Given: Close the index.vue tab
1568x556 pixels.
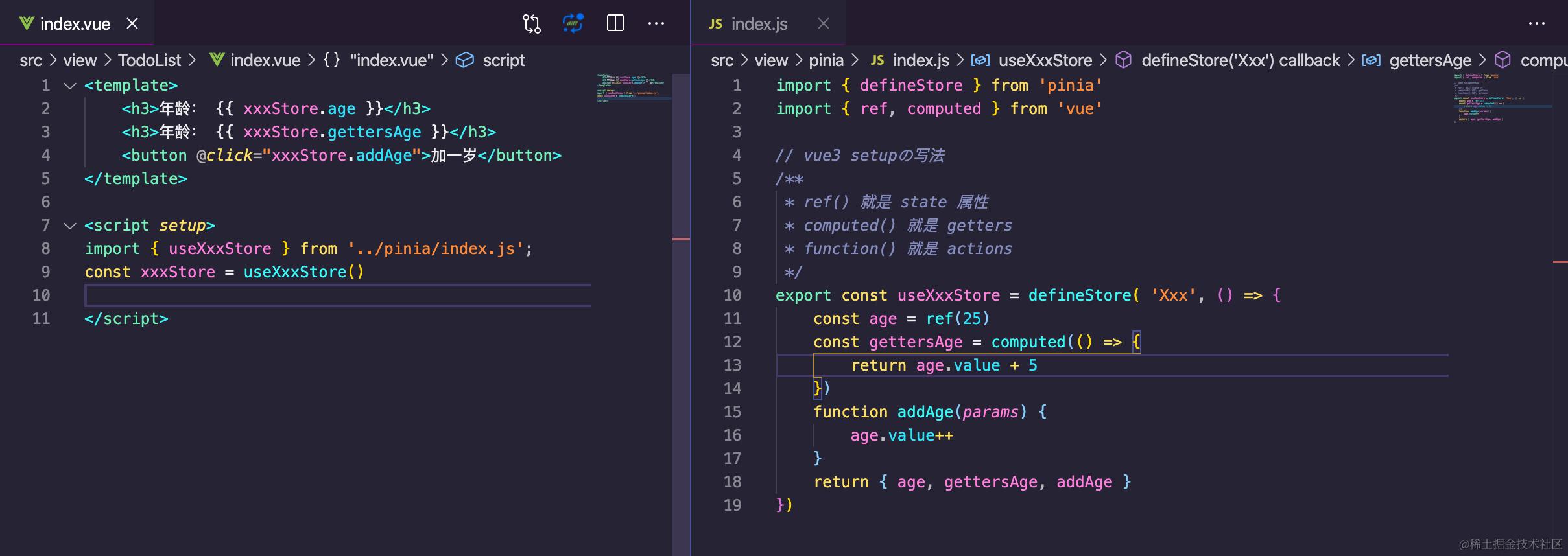Looking at the screenshot, I should coord(132,24).
